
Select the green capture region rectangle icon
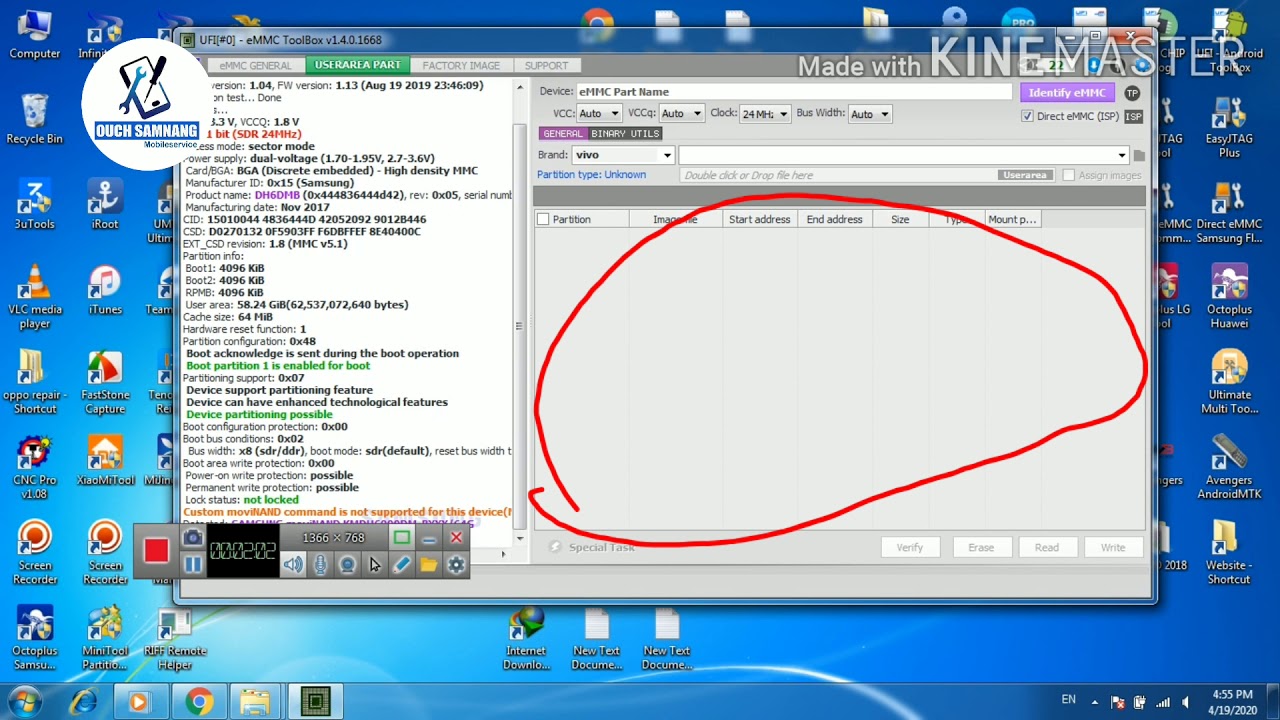[x=401, y=538]
